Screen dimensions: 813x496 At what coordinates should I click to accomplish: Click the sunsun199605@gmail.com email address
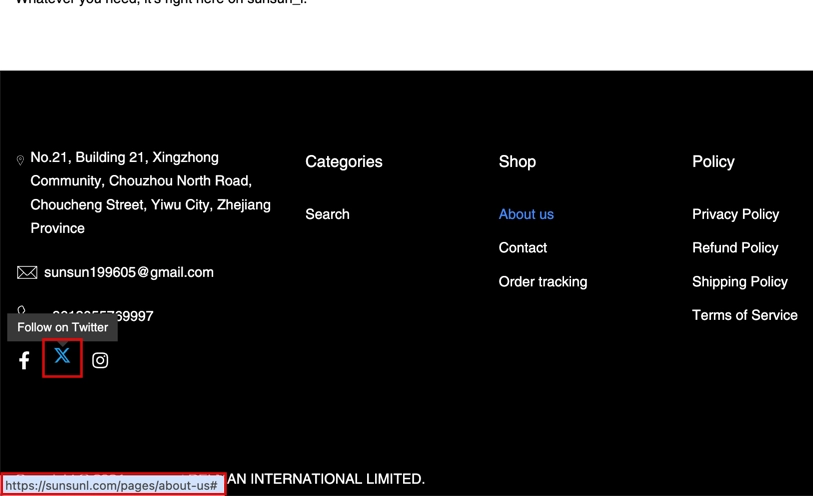(128, 272)
